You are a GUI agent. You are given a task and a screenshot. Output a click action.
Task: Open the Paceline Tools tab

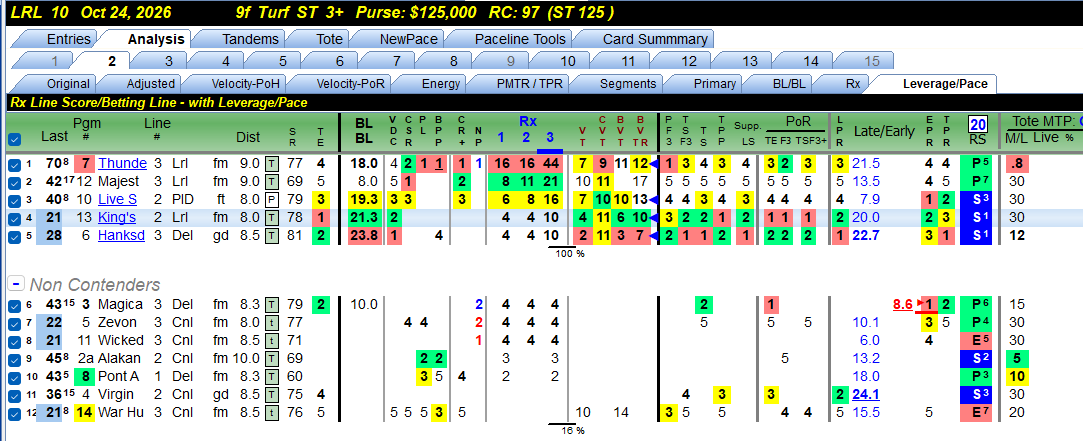[x=519, y=39]
